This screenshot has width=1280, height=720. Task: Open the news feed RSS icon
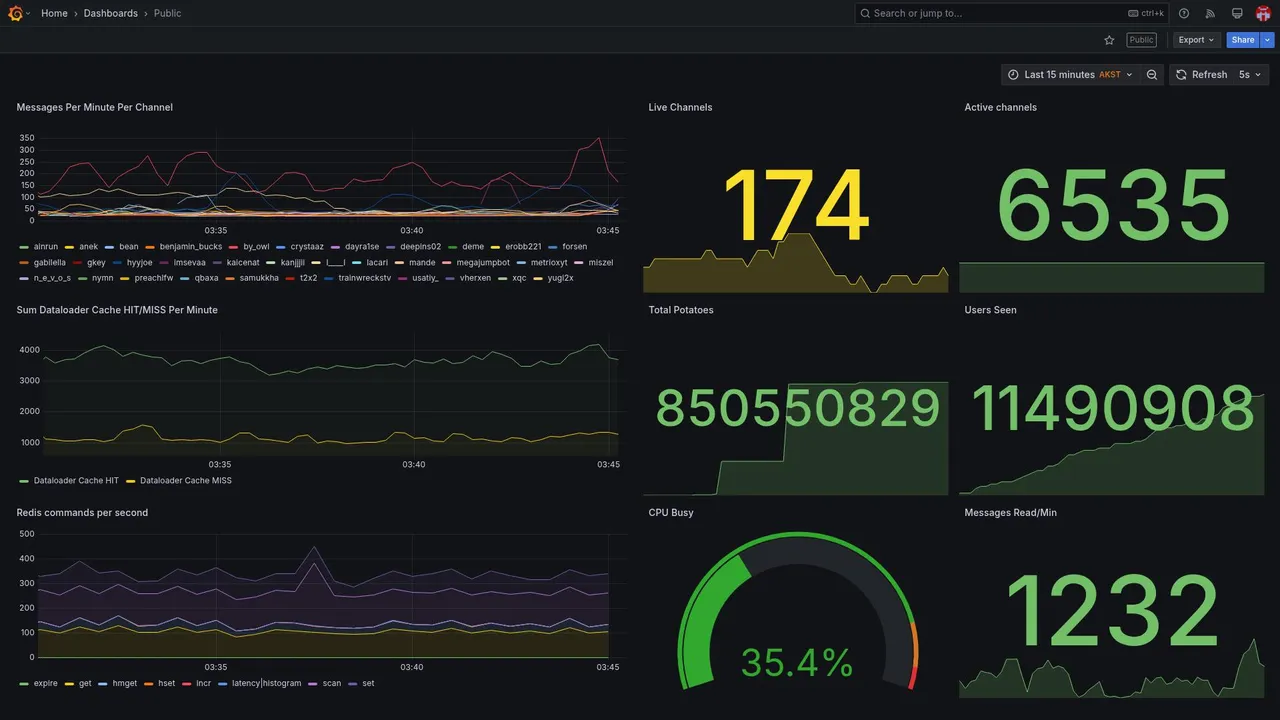pyautogui.click(x=1210, y=13)
